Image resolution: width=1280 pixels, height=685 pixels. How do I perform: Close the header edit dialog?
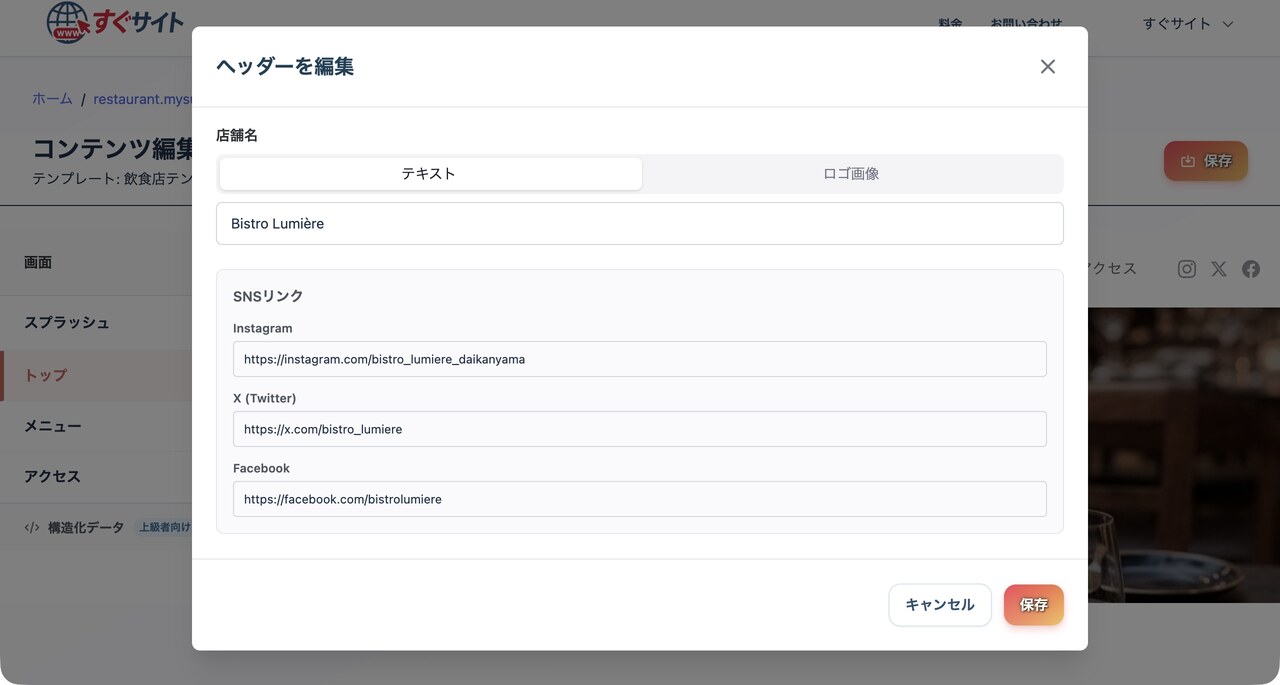(x=1047, y=67)
